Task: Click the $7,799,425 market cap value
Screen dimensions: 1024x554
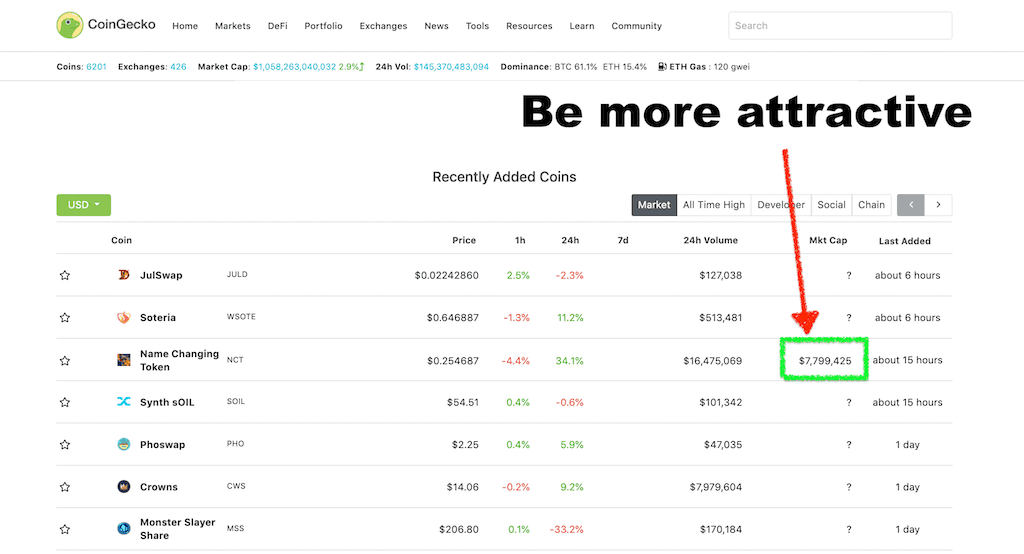Action: pos(825,361)
